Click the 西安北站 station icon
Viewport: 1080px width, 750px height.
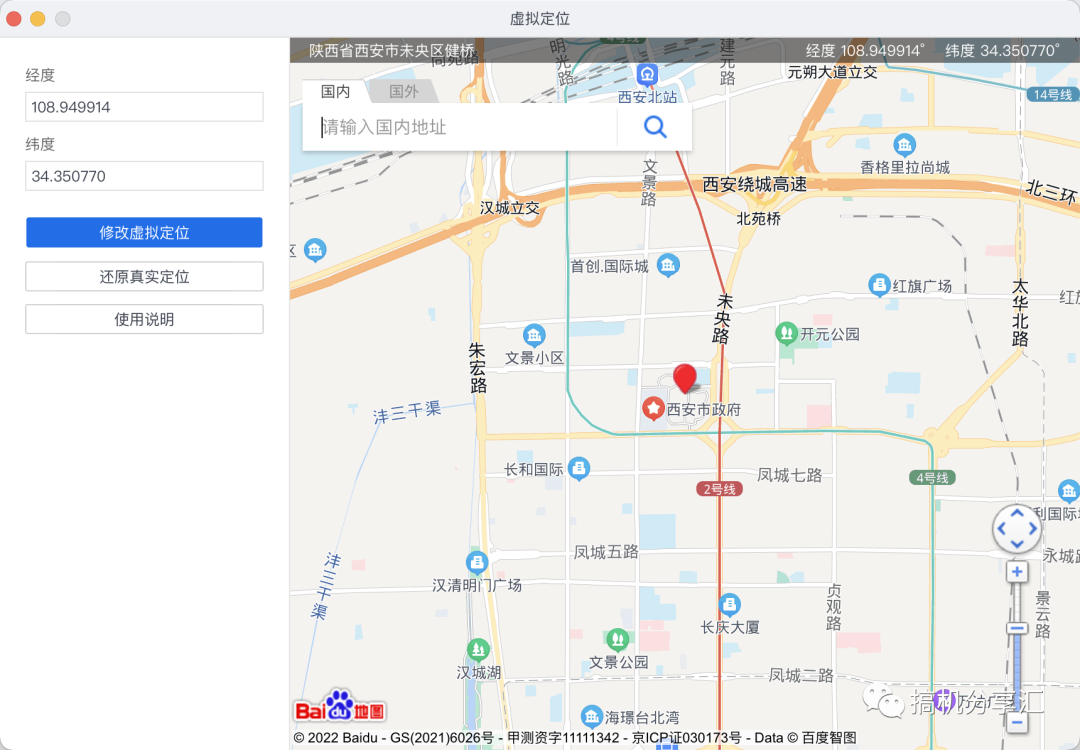(647, 74)
